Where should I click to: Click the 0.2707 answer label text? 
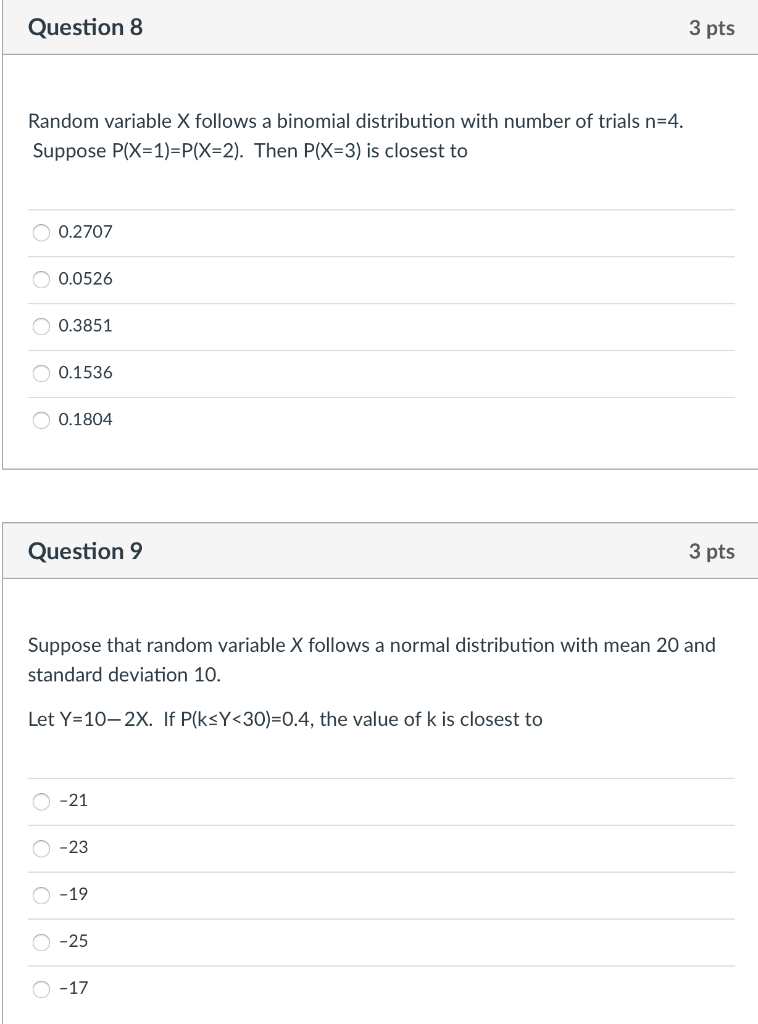(x=86, y=232)
